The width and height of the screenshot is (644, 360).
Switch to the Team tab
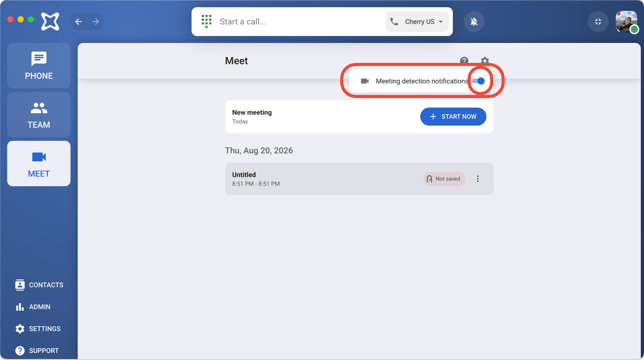(39, 115)
